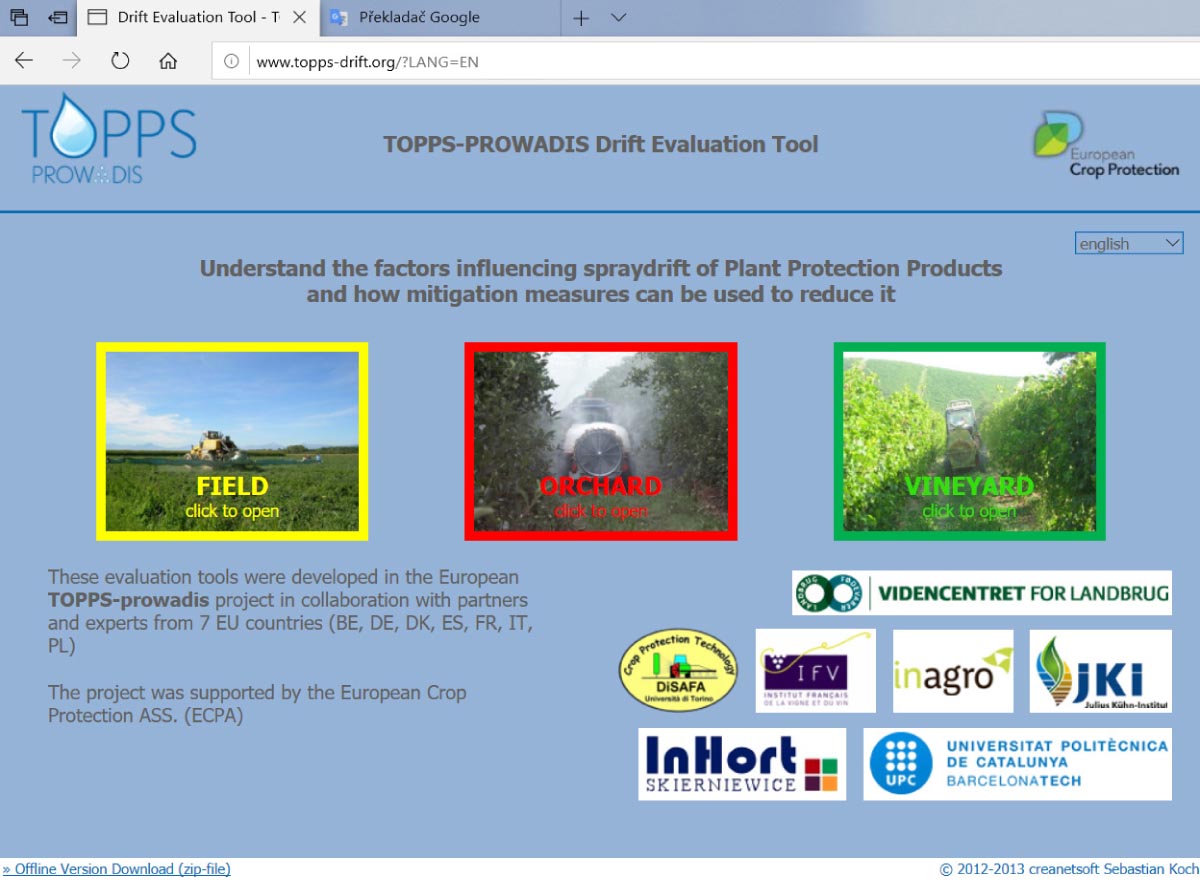Open the ORCHARD evaluation tool
This screenshot has height=892, width=1200.
pos(601,441)
